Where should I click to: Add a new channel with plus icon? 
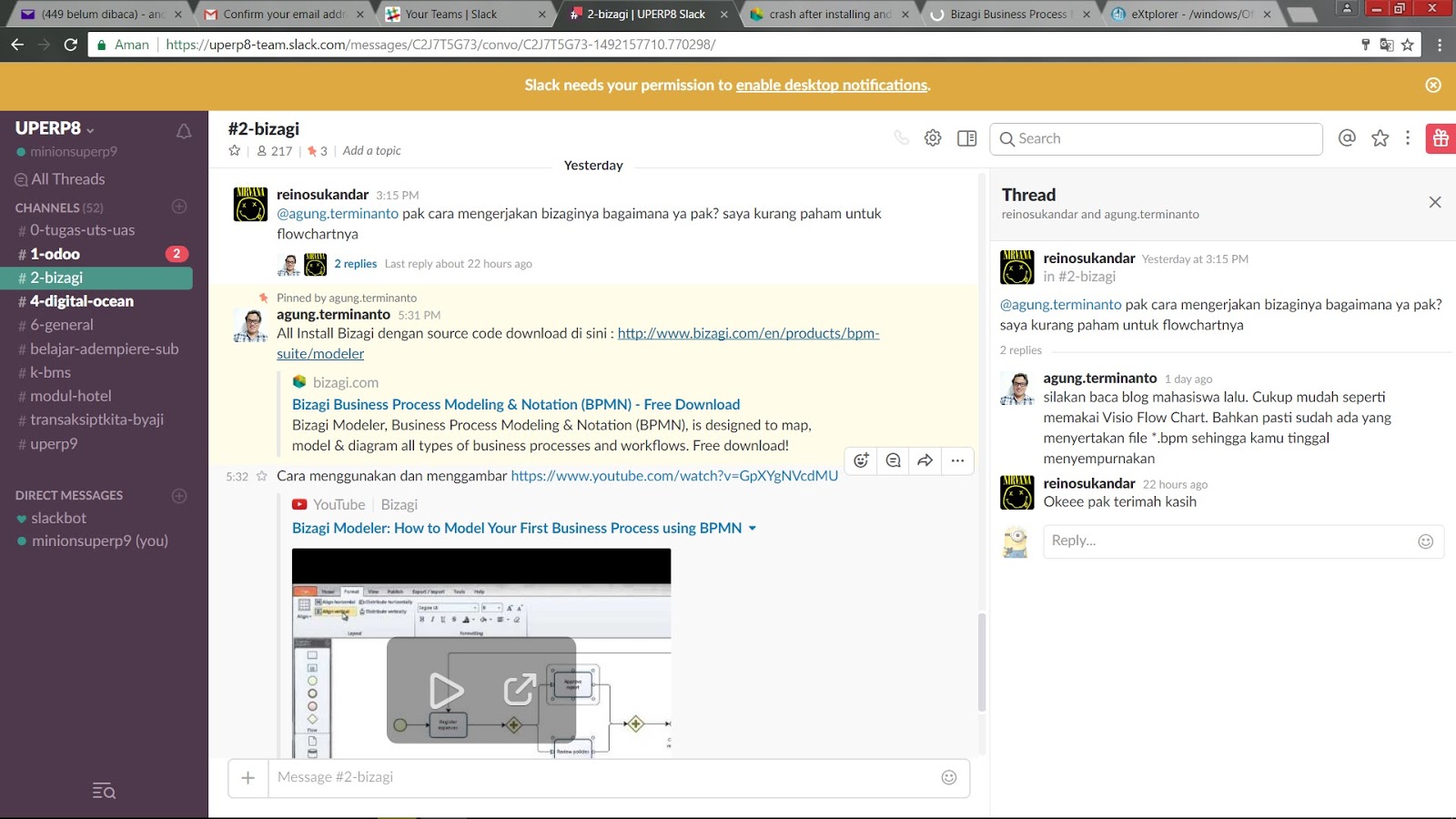coord(179,207)
